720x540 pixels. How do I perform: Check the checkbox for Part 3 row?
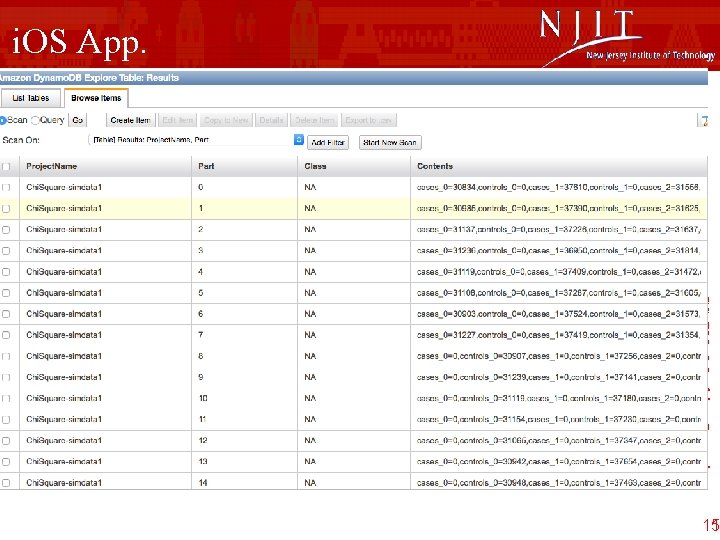coord(6,251)
